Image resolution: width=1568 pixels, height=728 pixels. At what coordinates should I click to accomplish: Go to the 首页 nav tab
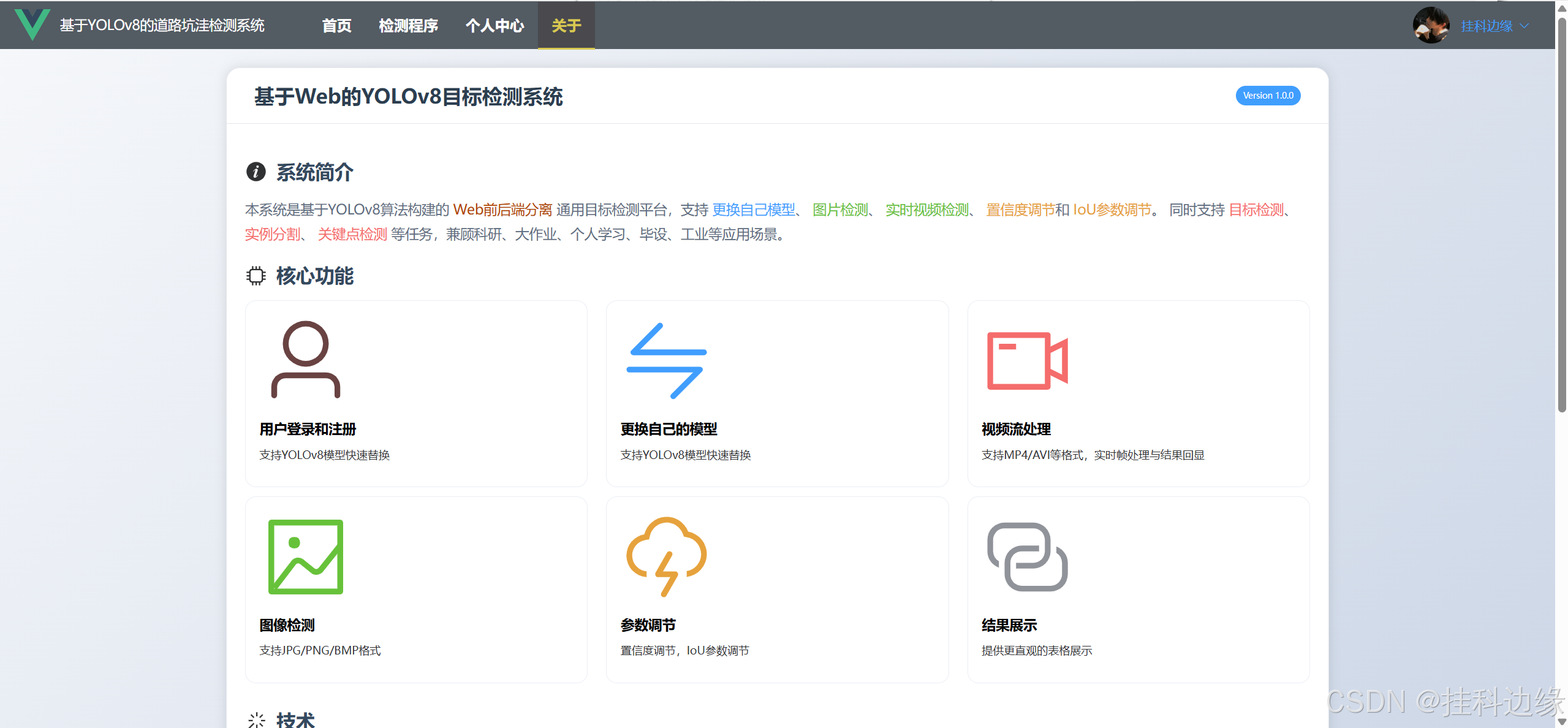coord(336,25)
